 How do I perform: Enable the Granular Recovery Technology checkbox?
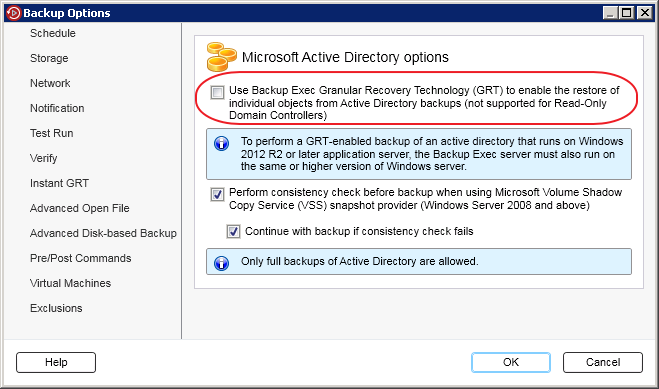click(x=217, y=92)
